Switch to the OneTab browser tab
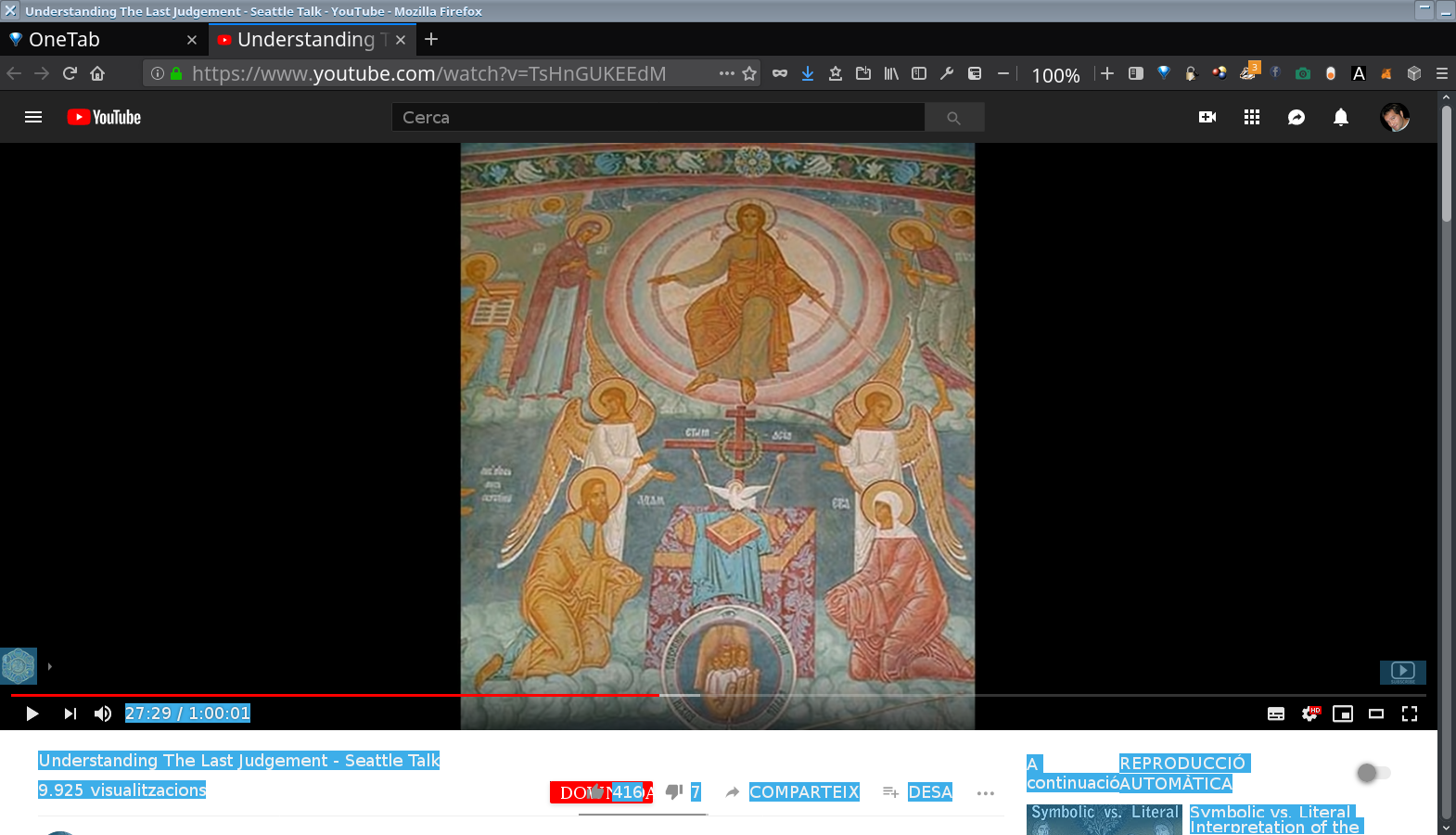The width and height of the screenshot is (1456, 835). (102, 39)
